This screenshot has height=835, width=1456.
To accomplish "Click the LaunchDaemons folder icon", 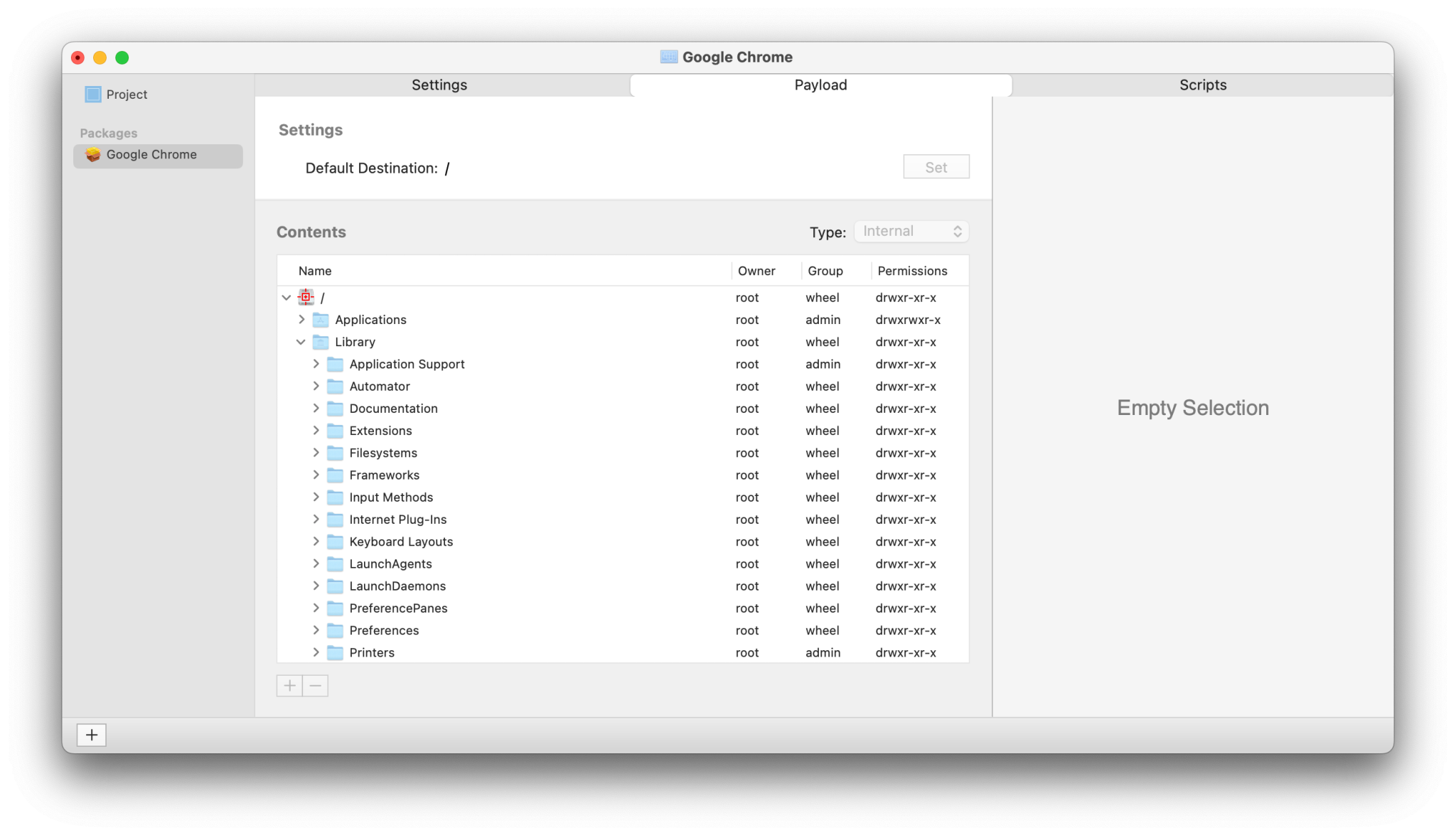I will (x=335, y=586).
